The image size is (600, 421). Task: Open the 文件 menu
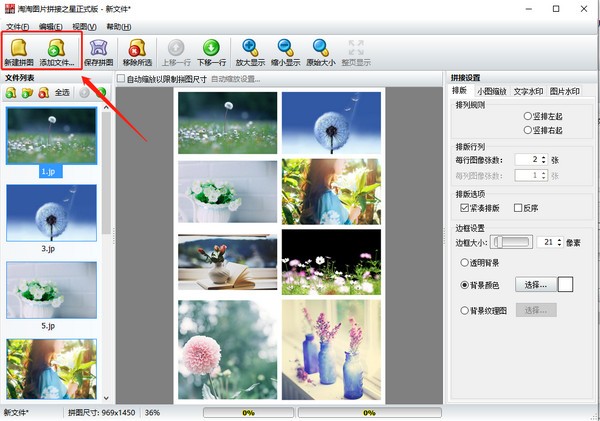pos(19,26)
